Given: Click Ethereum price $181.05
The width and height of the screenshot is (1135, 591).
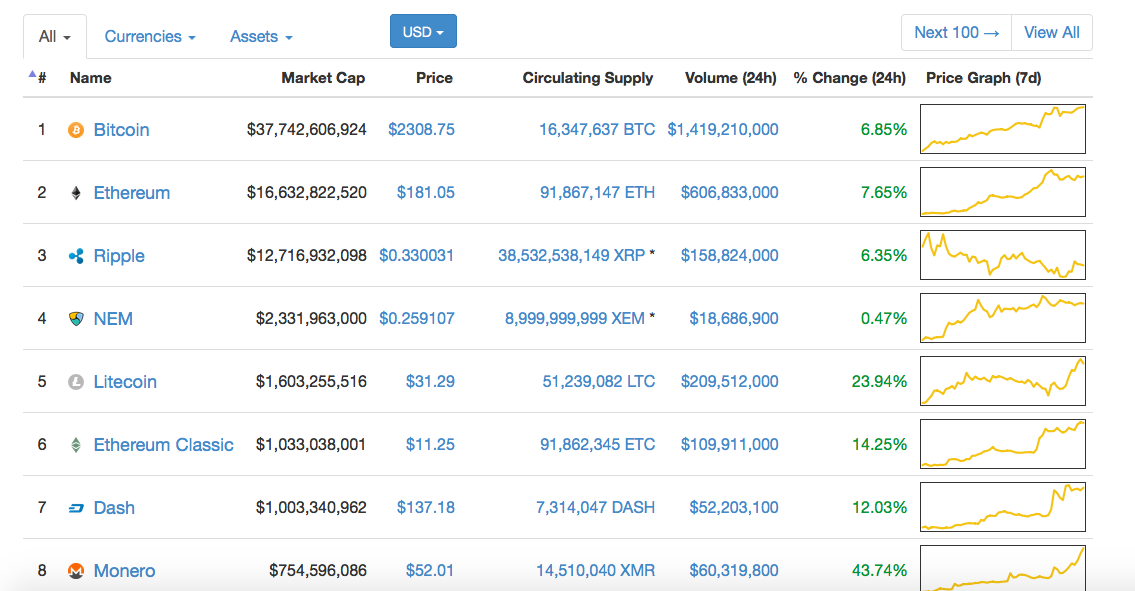Looking at the screenshot, I should pyautogui.click(x=426, y=193).
